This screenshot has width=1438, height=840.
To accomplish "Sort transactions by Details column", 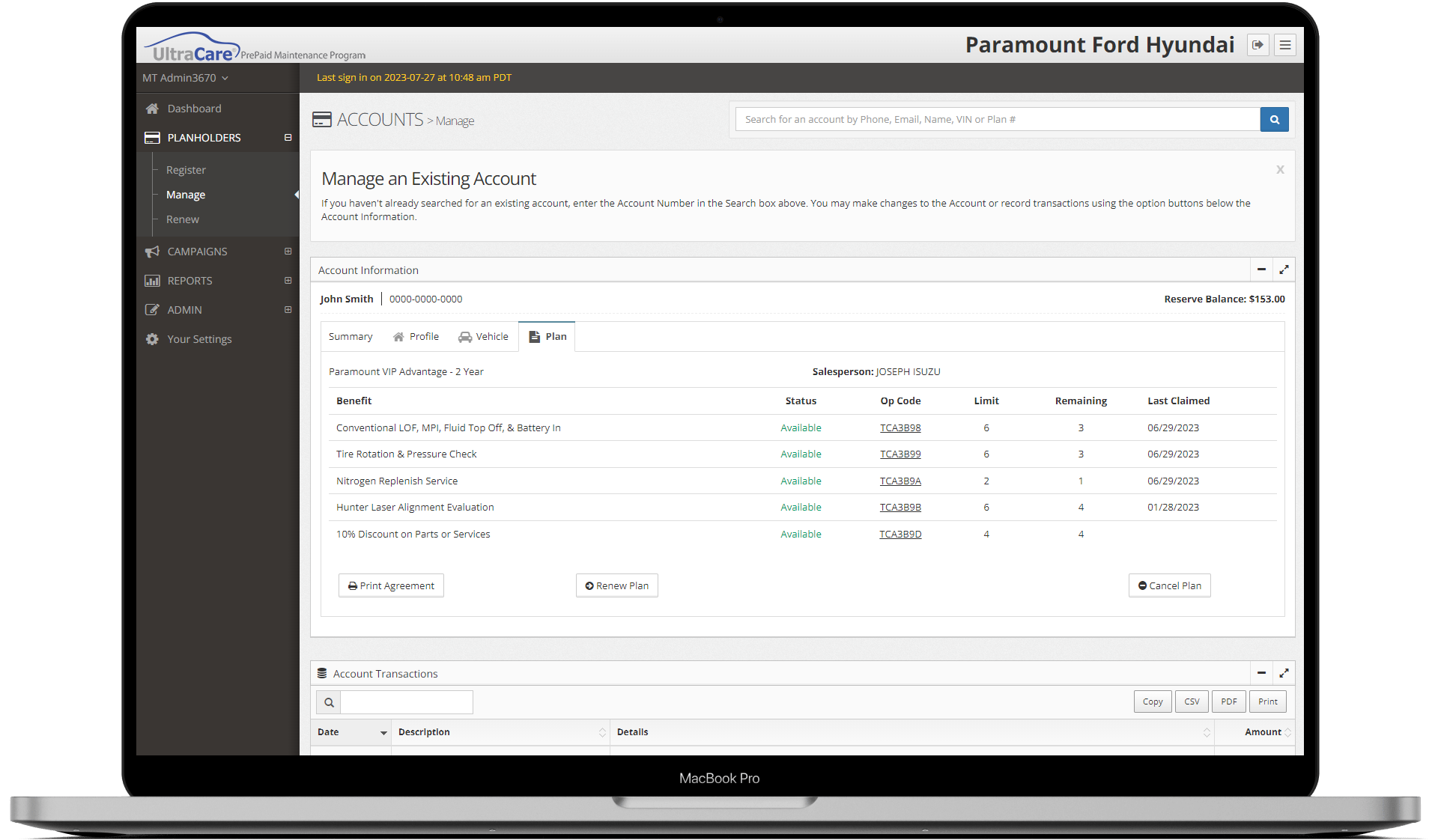I will pos(911,732).
